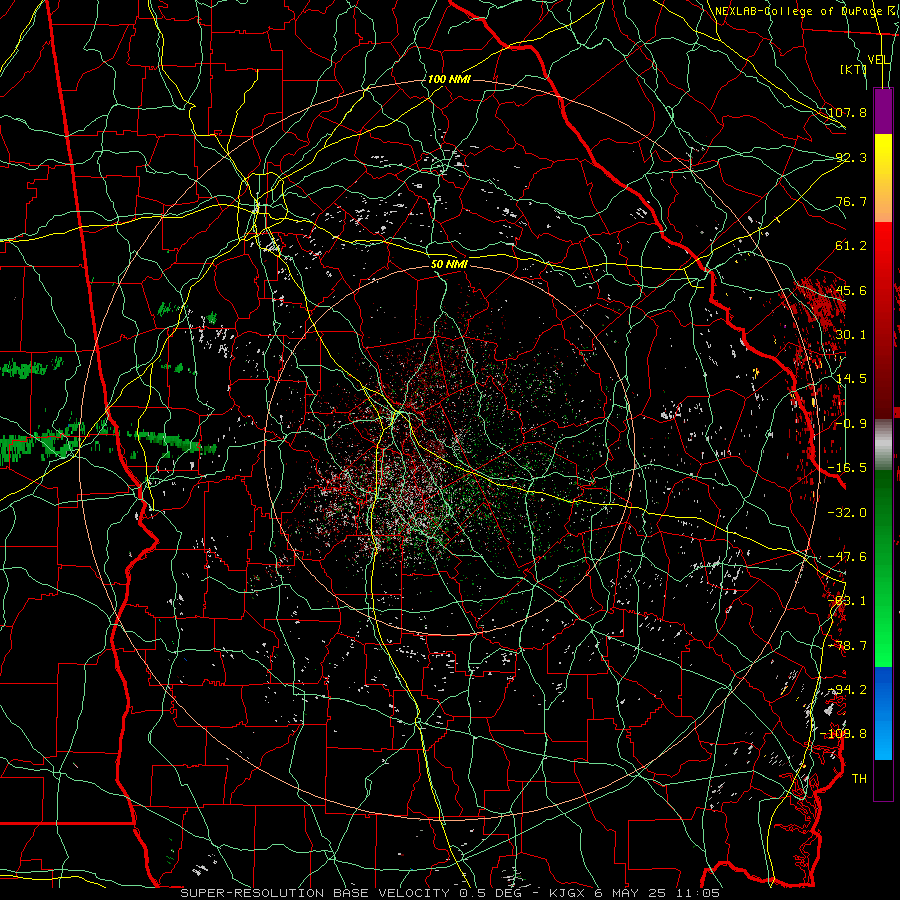Image resolution: width=900 pixels, height=900 pixels.
Task: Click the -47.6 velocity scale value
Action: [x=847, y=557]
